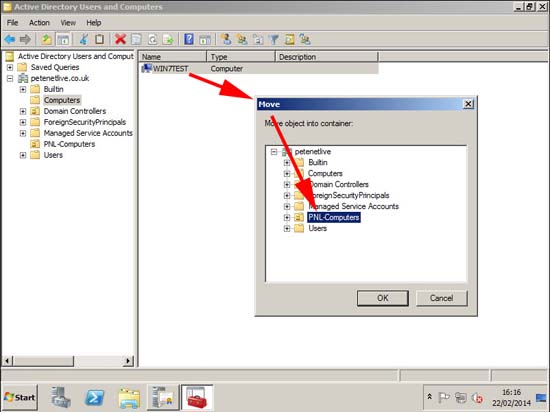This screenshot has height=412, width=550.
Task: Click the Filter funnel toolbar icon
Action: pyautogui.click(x=274, y=40)
